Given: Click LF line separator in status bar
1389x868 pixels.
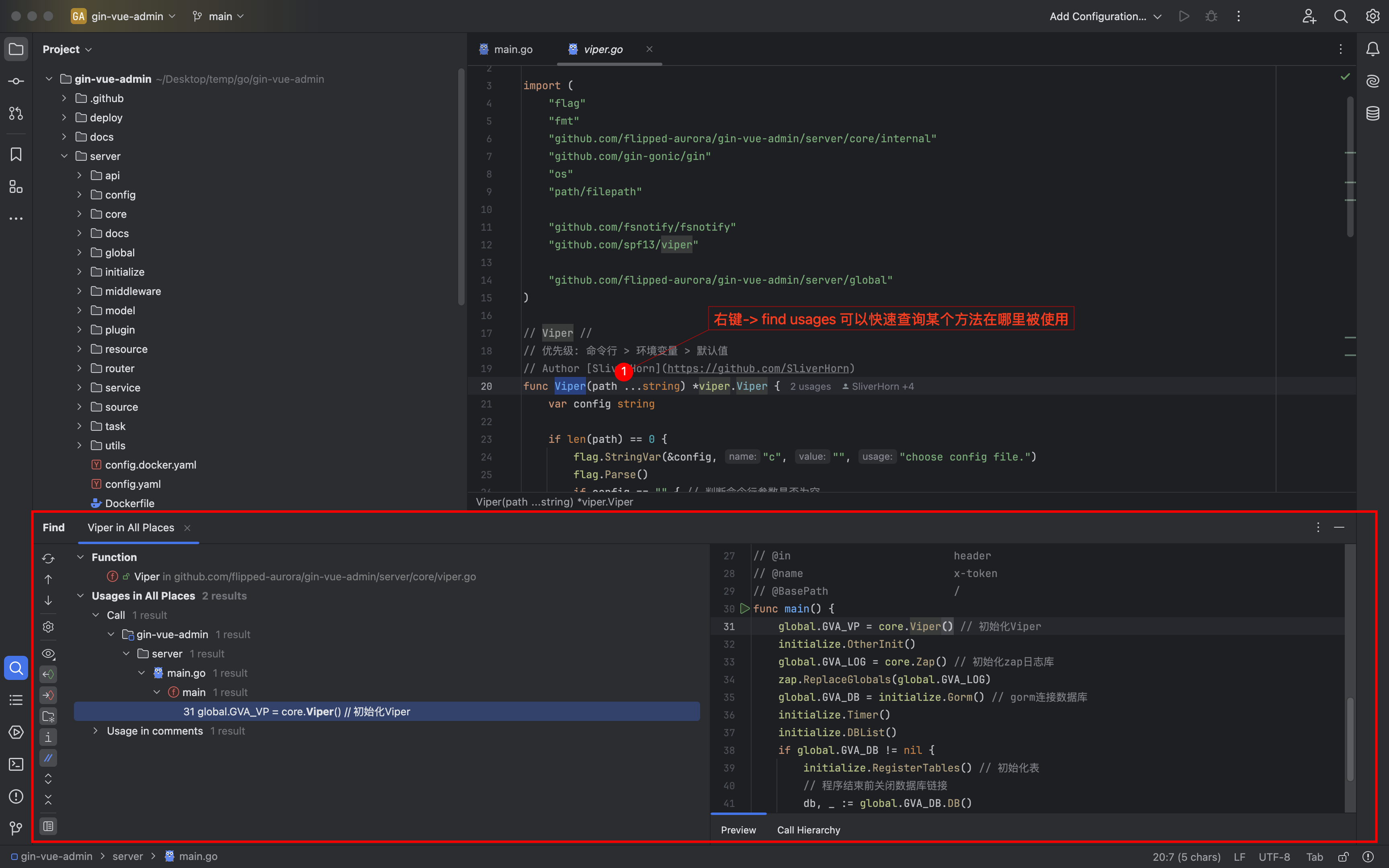Looking at the screenshot, I should pyautogui.click(x=1240, y=856).
